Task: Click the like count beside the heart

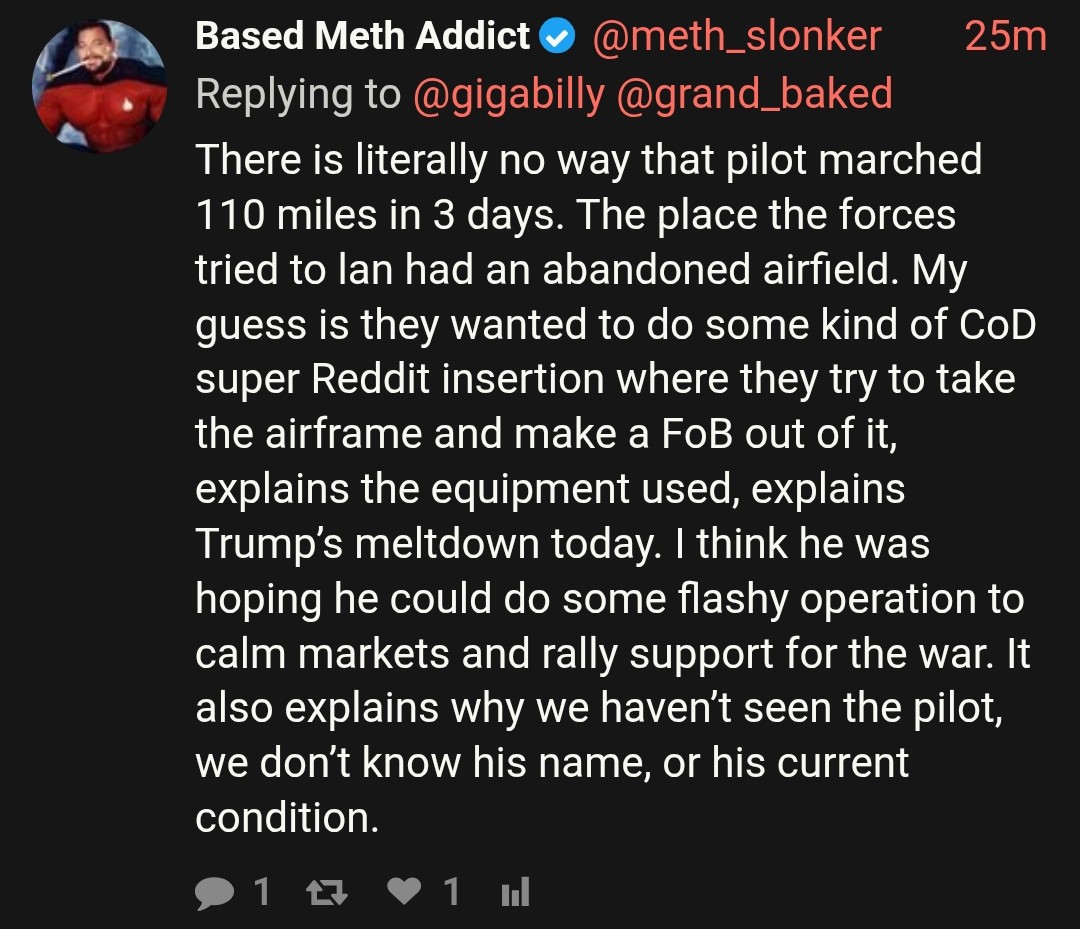Action: tap(451, 891)
